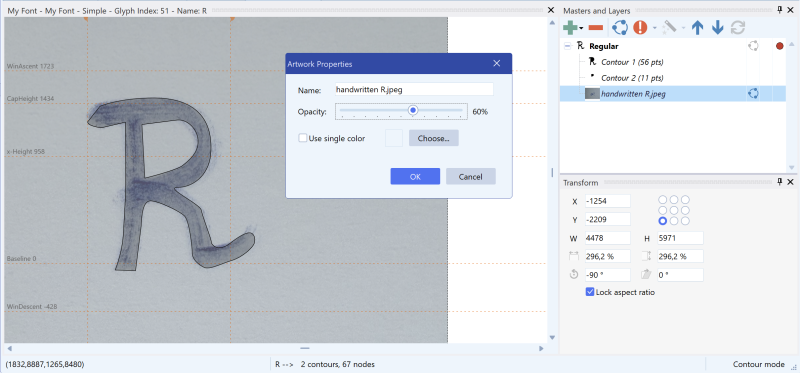Image resolution: width=800 pixels, height=373 pixels.
Task: Click the horizontal scale percent field
Action: click(x=607, y=256)
